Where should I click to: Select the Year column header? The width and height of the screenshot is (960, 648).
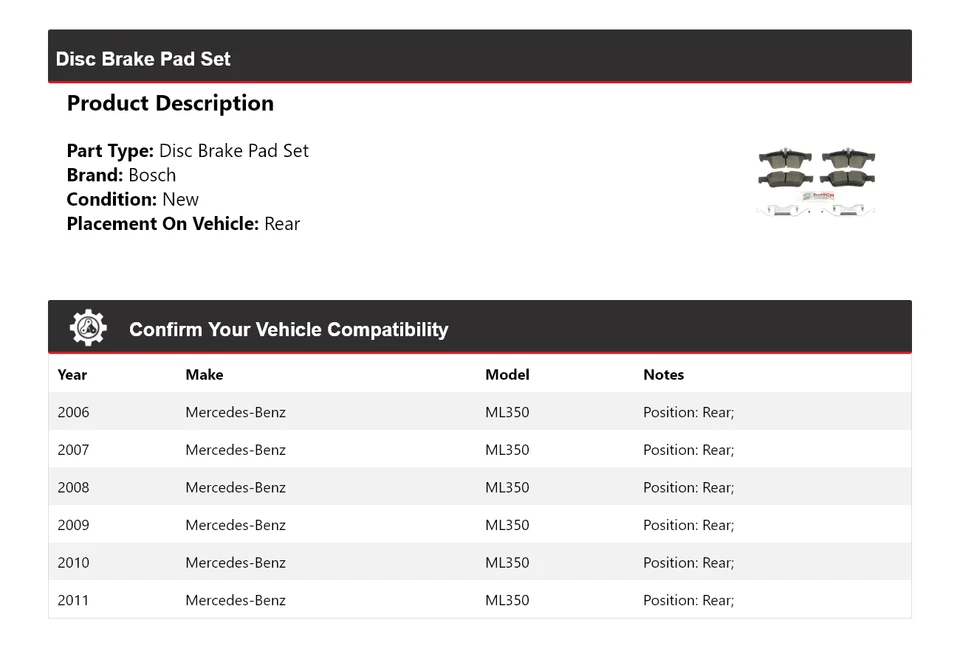[x=72, y=375]
